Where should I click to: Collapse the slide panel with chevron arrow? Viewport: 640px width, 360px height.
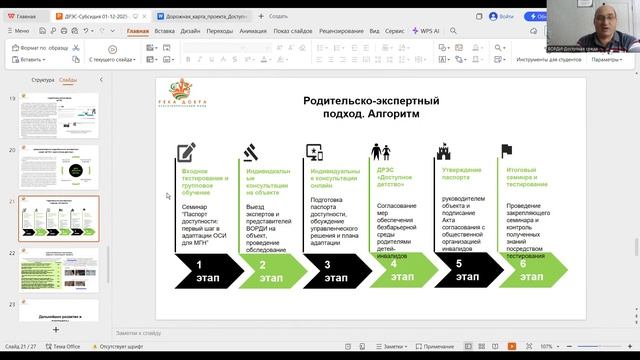click(101, 80)
